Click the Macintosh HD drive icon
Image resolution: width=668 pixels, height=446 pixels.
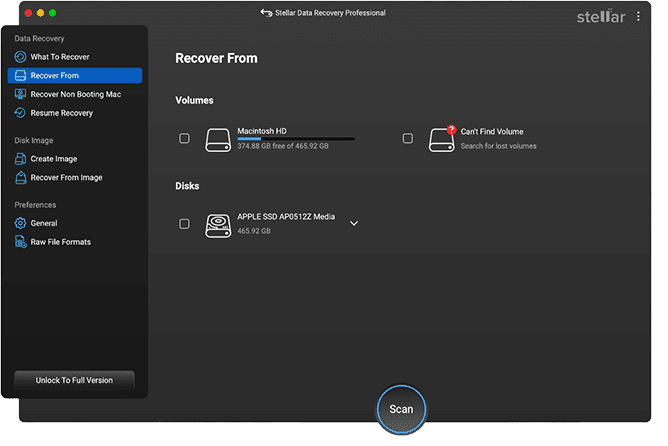coord(218,139)
